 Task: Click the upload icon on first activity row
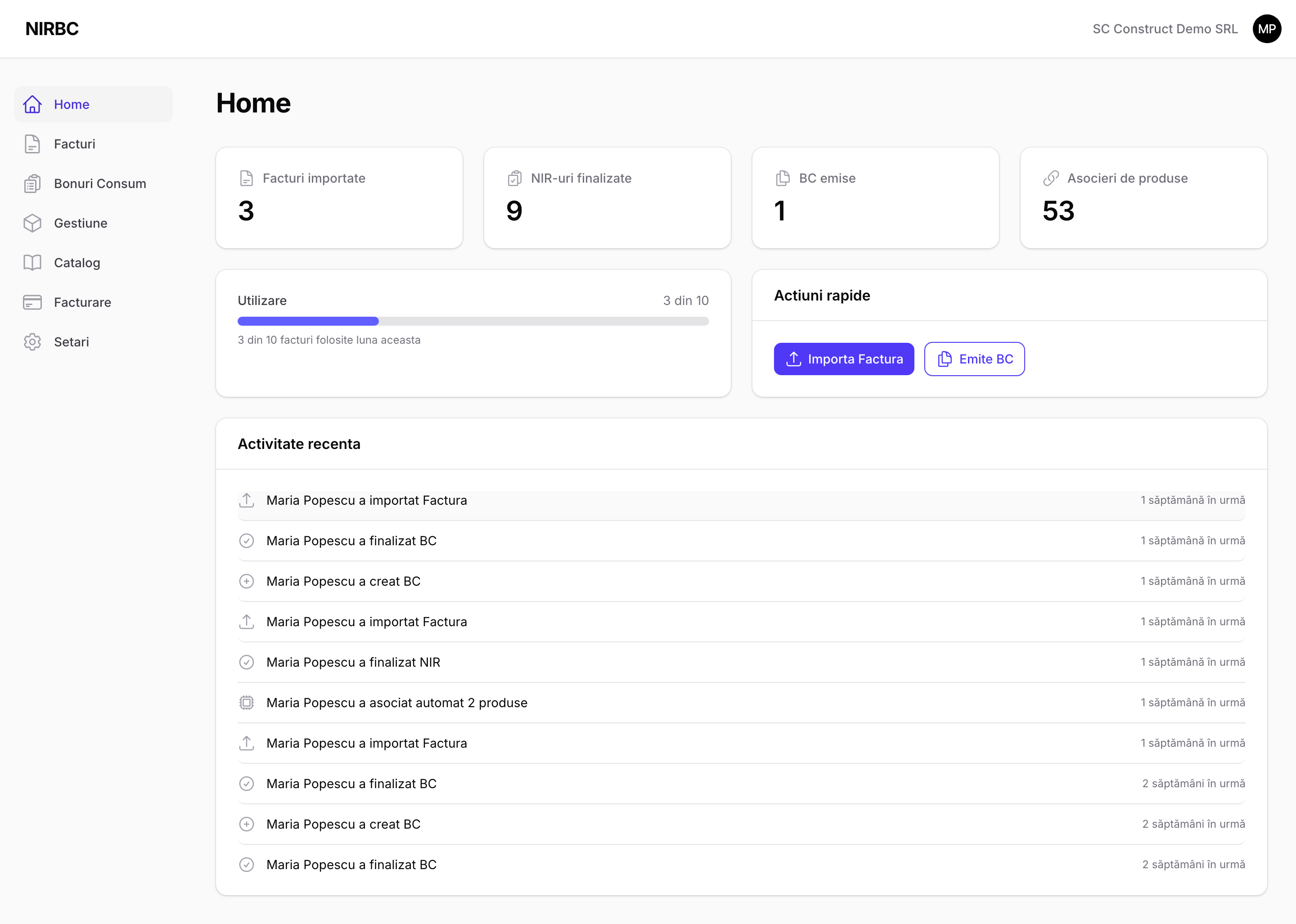point(247,500)
